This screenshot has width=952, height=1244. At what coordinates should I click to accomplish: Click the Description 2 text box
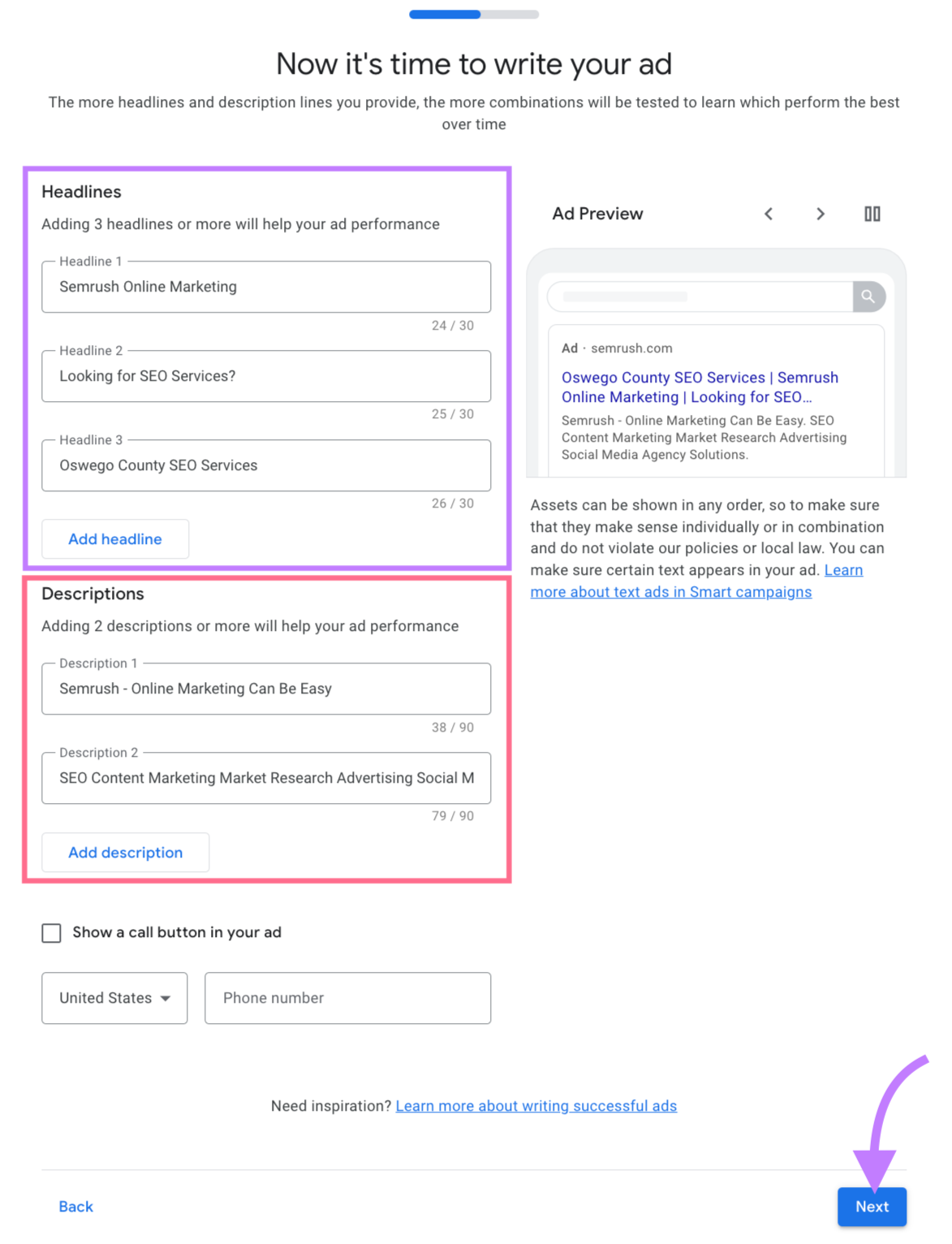pyautogui.click(x=266, y=778)
